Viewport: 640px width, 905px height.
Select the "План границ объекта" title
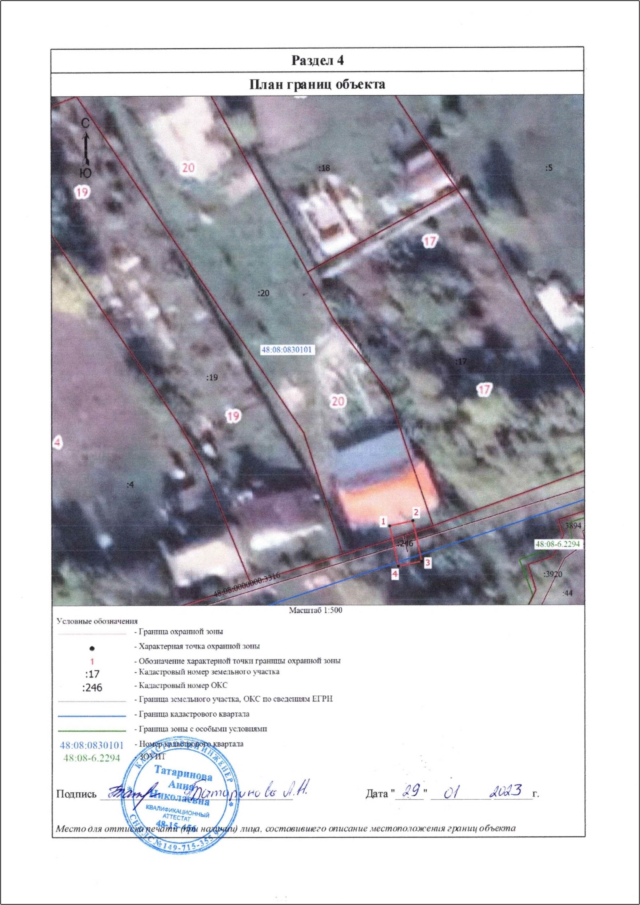(318, 85)
